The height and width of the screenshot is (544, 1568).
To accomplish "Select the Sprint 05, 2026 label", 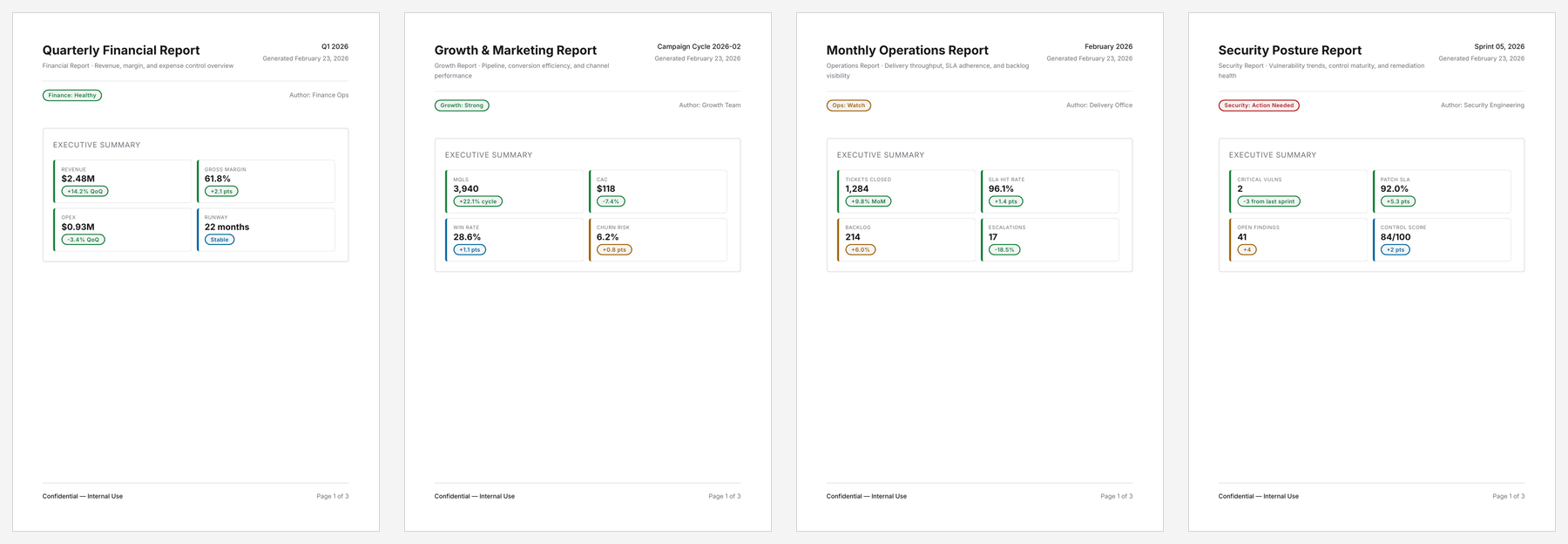I will 1499,46.
